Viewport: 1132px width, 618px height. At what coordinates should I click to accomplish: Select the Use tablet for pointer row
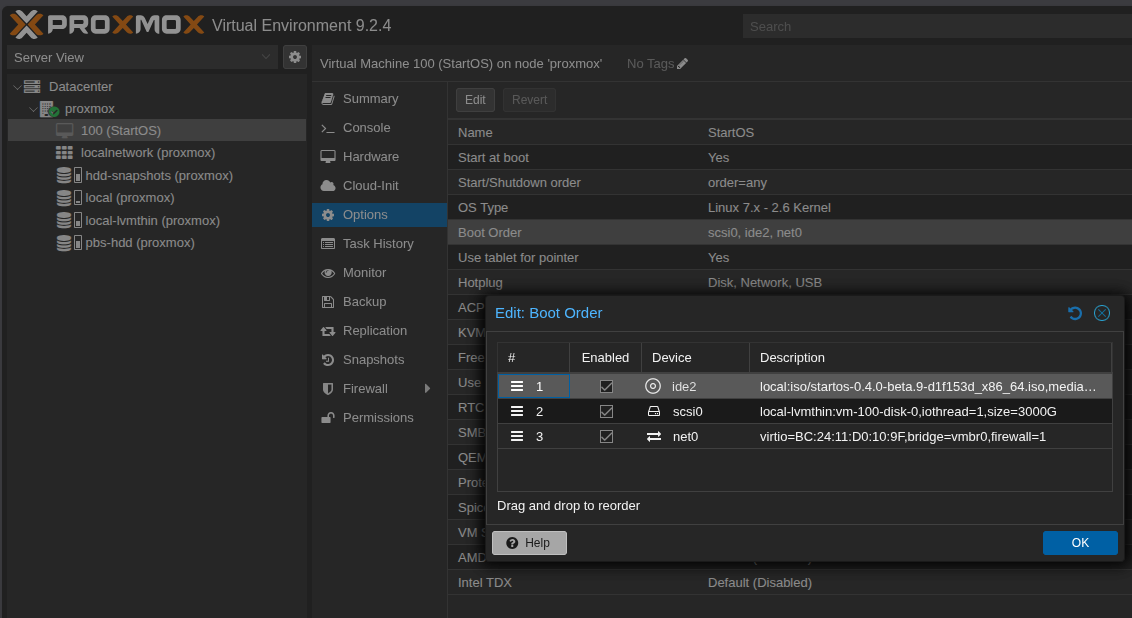coord(790,258)
